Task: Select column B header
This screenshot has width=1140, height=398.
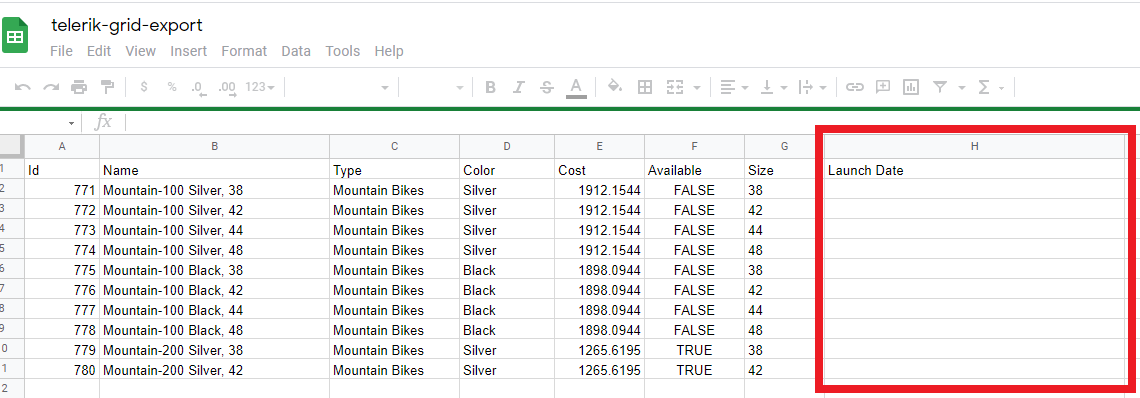Action: click(214, 146)
